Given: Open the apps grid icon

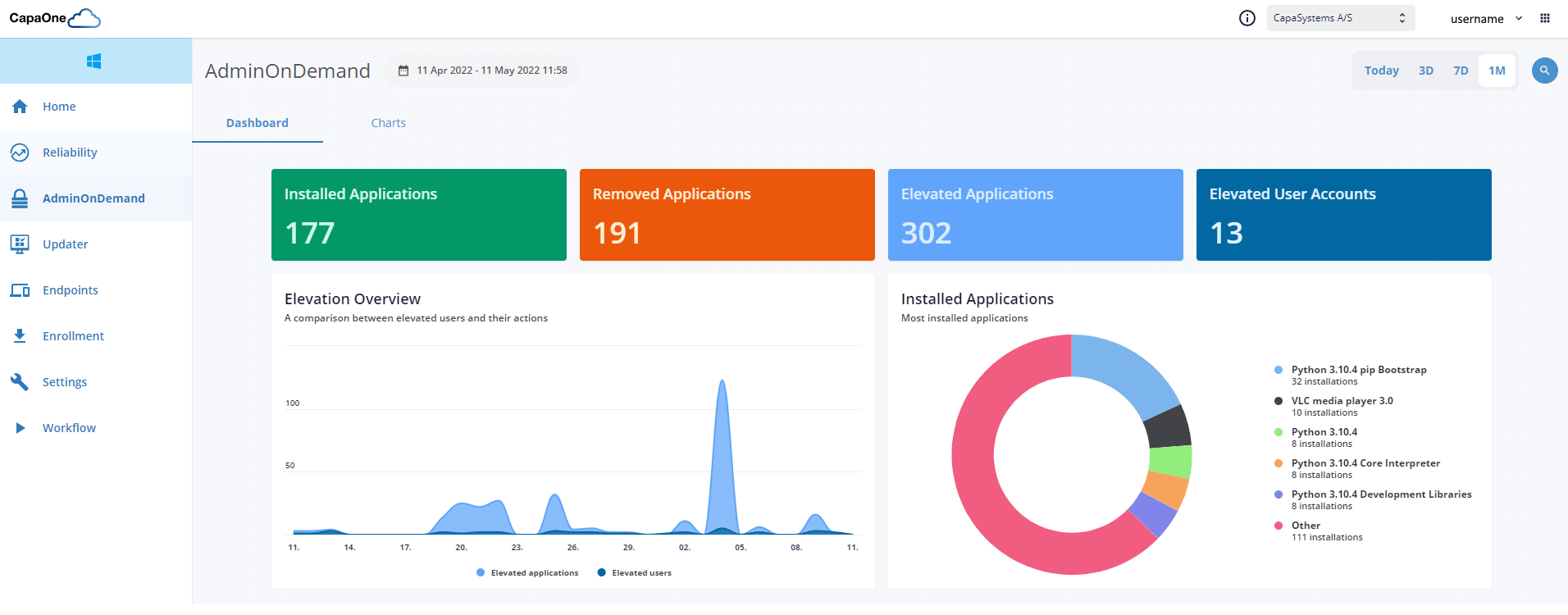Looking at the screenshot, I should point(1545,18).
